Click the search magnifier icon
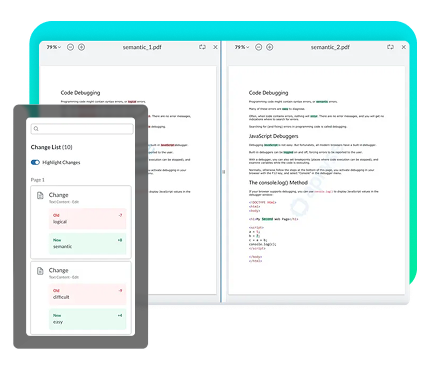The height and width of the screenshot is (370, 430). (x=36, y=129)
